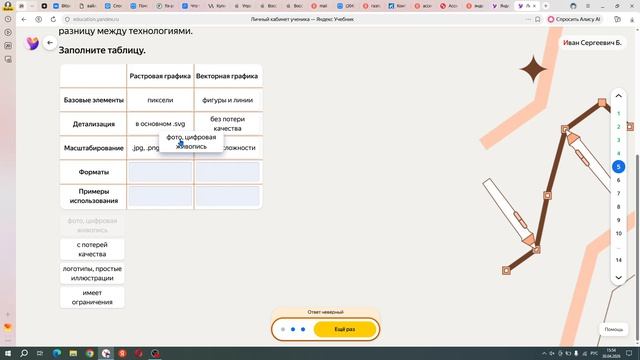Return to the previous lesson with the round back arrow
This screenshot has height=360, width=640.
(50, 42)
